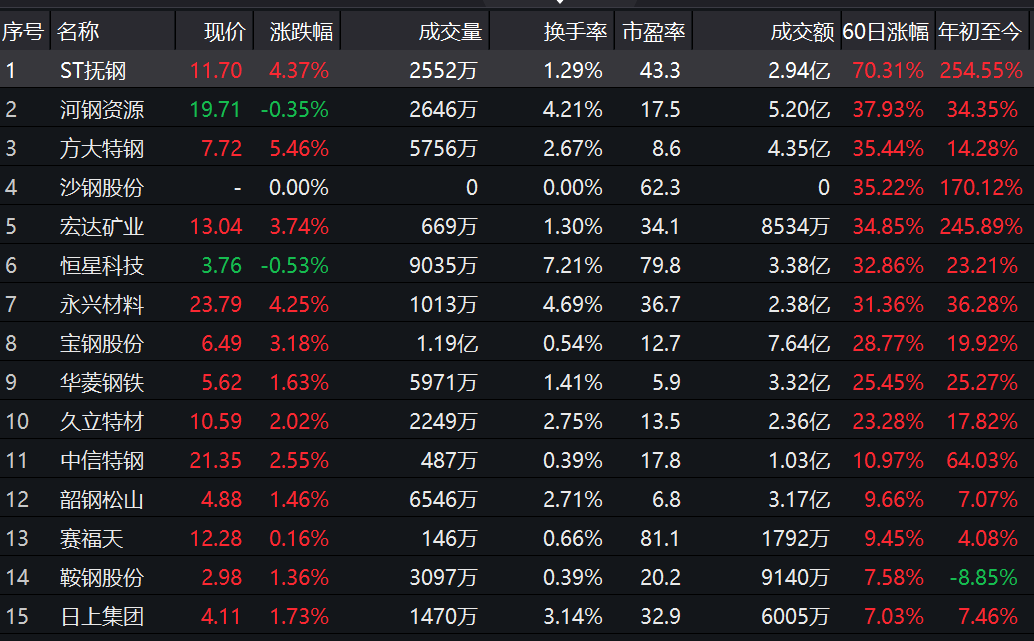This screenshot has height=641, width=1034.
Task: Click the 序号 column header
Action: [22, 32]
